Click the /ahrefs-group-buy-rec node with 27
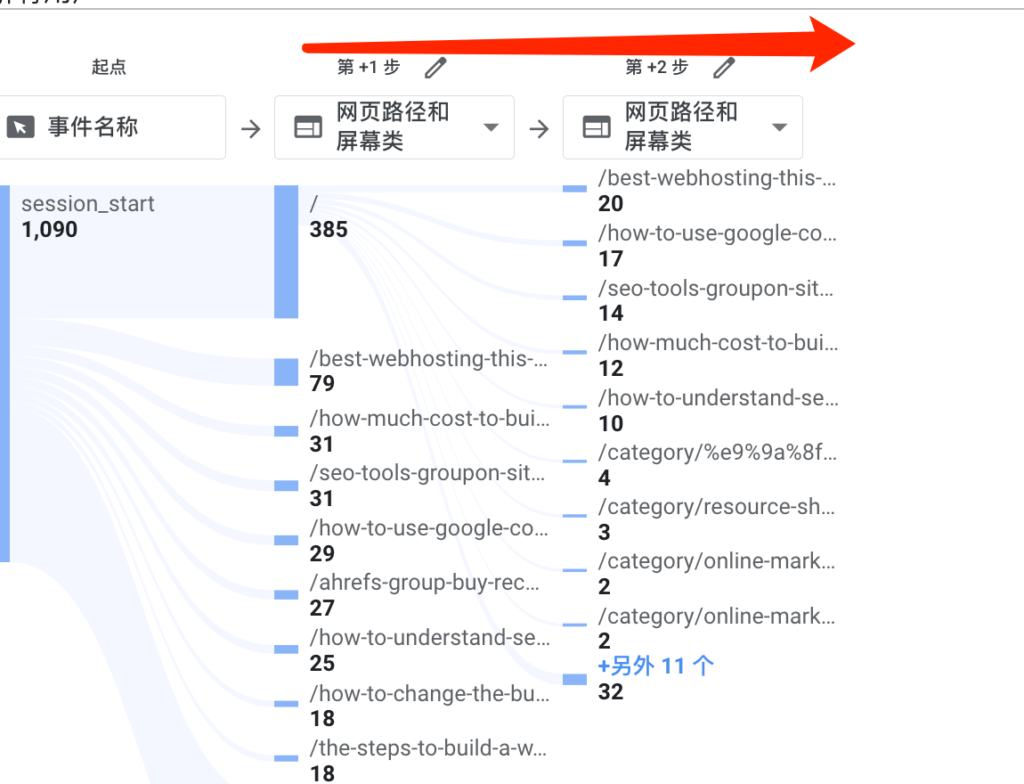1024x784 pixels. point(286,595)
